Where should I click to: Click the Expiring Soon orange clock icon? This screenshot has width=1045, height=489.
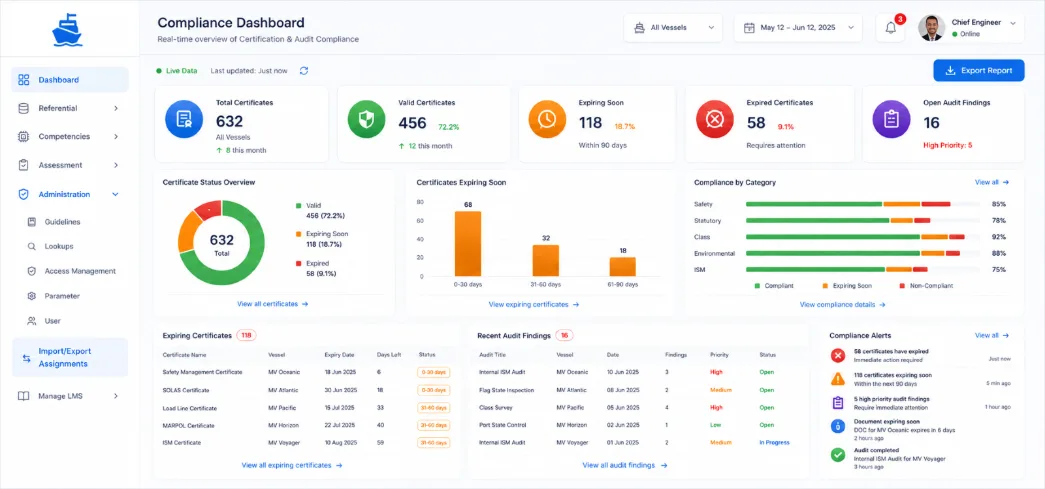548,119
